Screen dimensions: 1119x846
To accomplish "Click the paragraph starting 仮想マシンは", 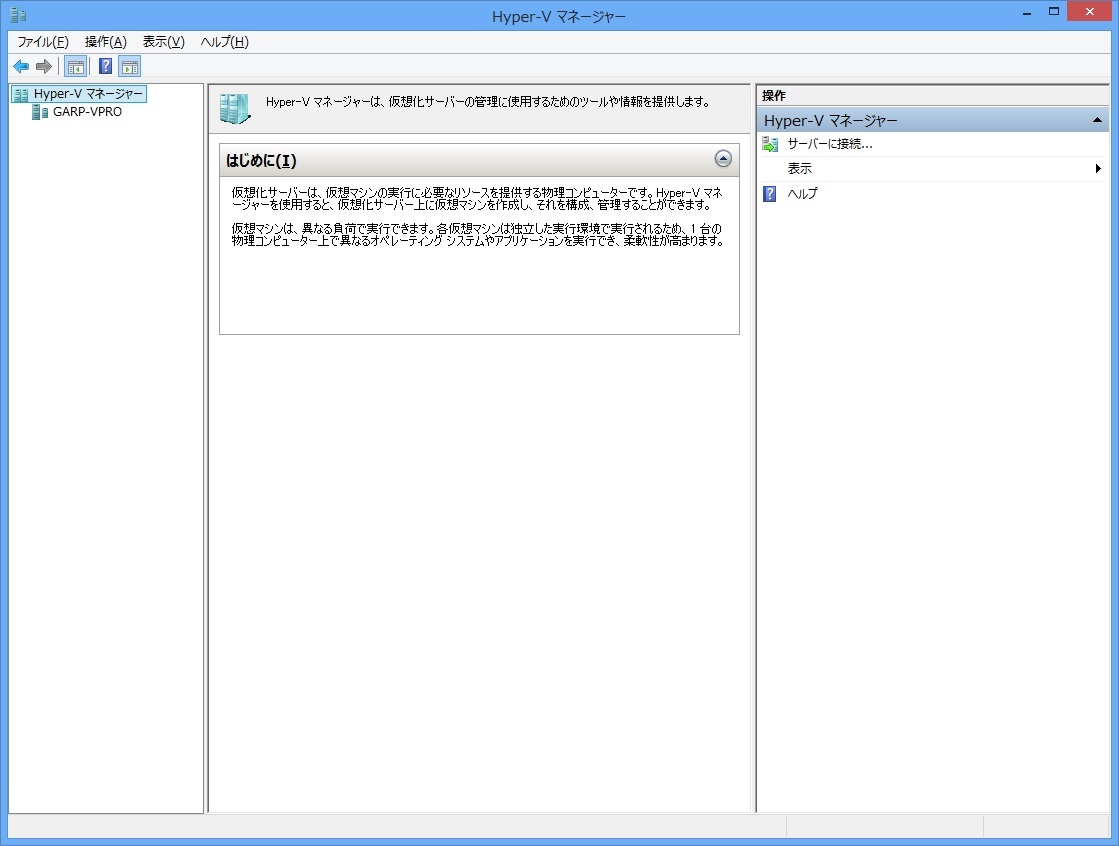I will click(x=477, y=235).
